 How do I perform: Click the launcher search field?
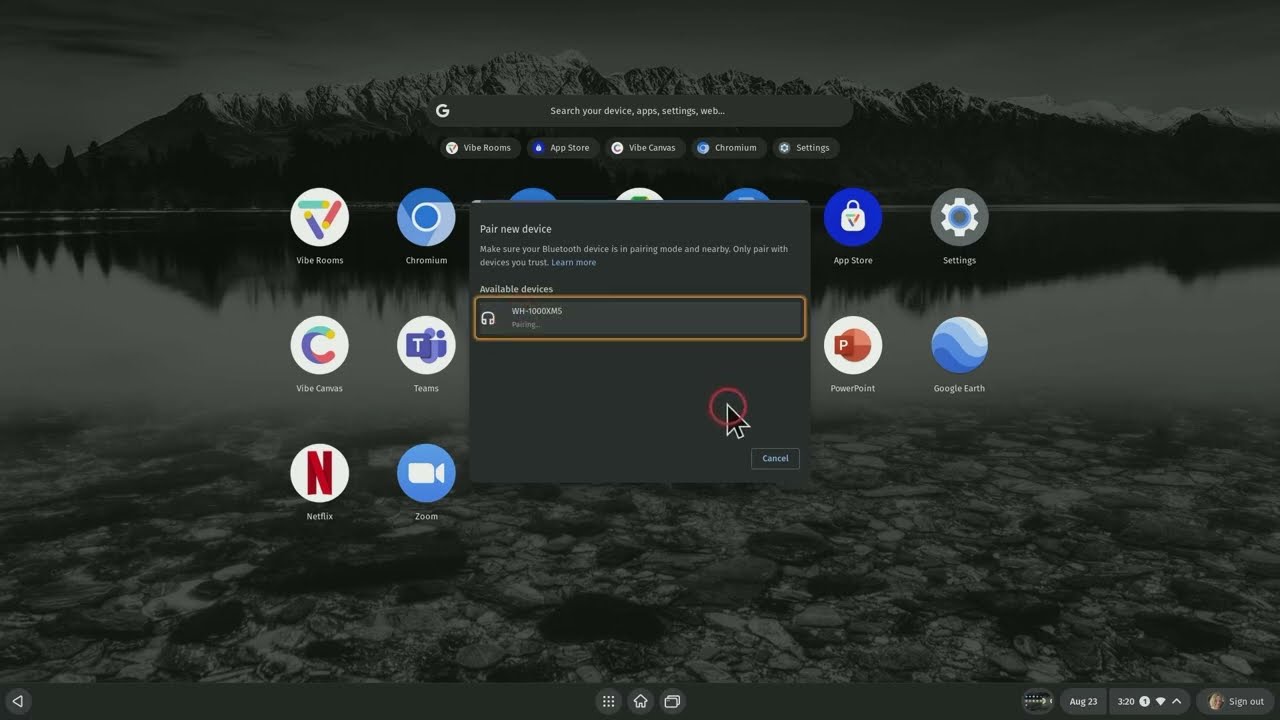(x=638, y=111)
